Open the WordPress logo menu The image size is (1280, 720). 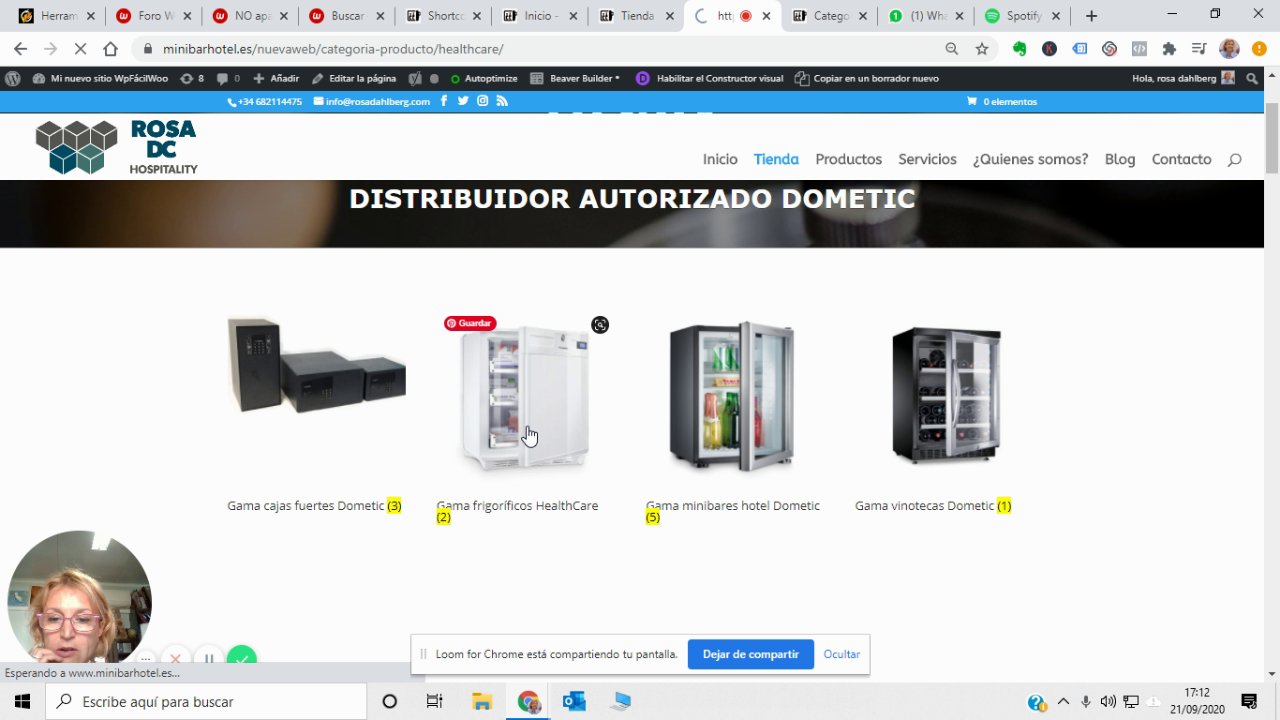pyautogui.click(x=13, y=78)
